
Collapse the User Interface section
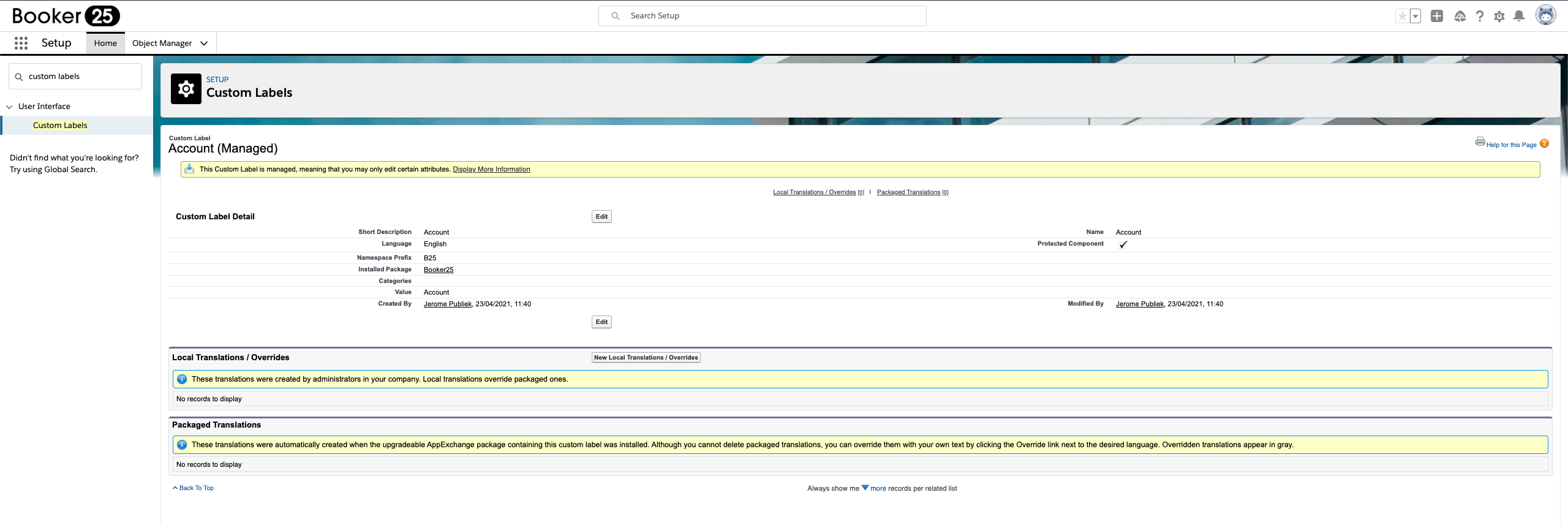coord(9,107)
